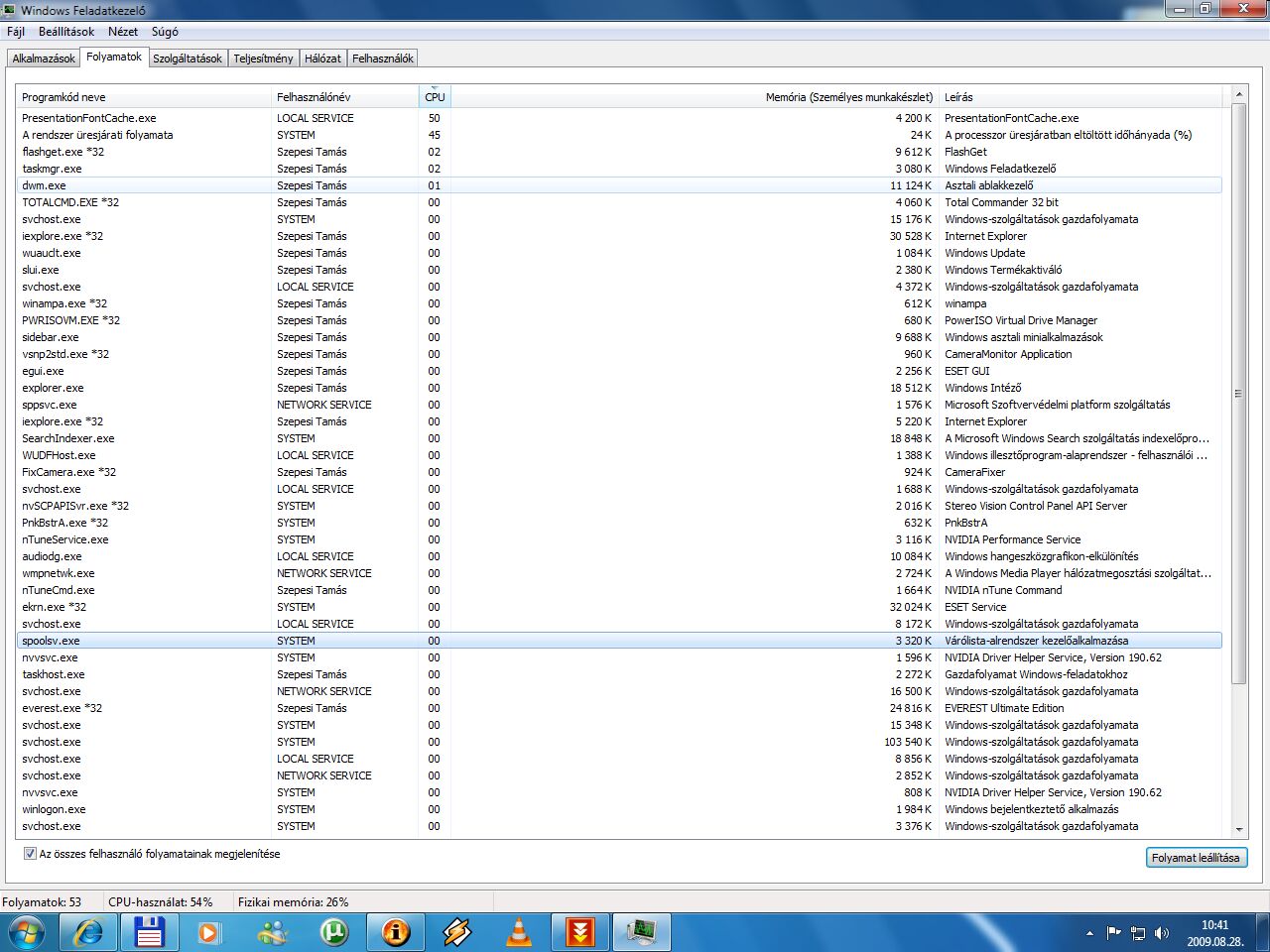Click the 103 540 K memory value
Image resolution: width=1270 pixels, height=952 pixels.
coord(908,742)
